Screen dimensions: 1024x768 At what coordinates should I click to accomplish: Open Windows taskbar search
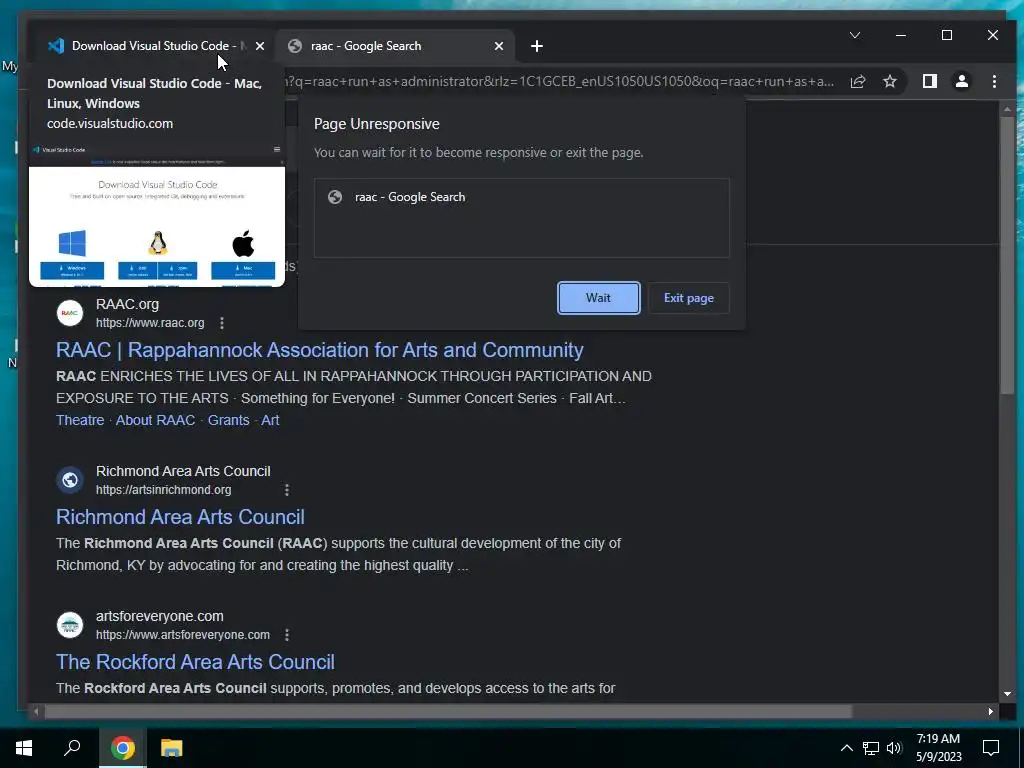coord(72,748)
